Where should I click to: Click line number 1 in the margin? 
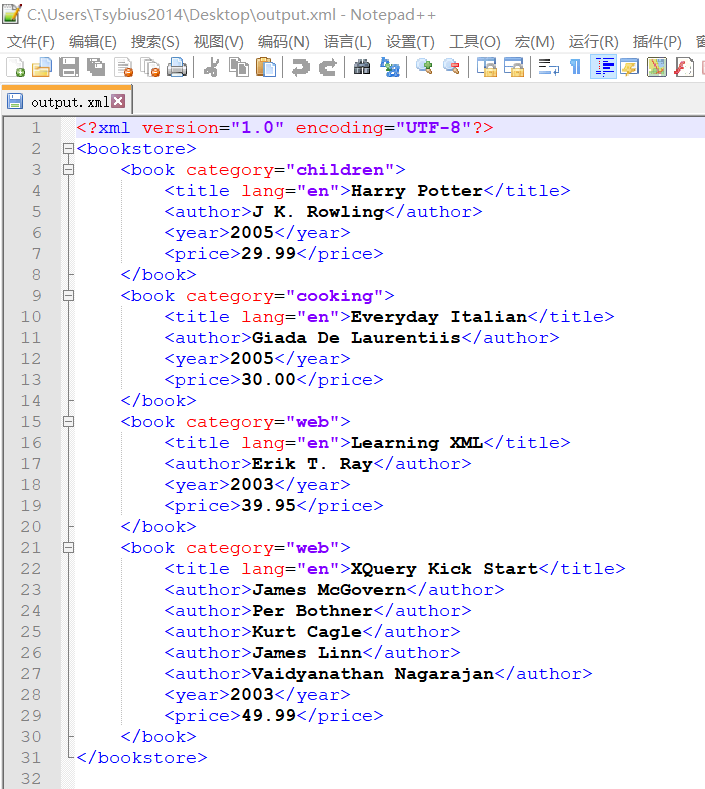(x=36, y=128)
